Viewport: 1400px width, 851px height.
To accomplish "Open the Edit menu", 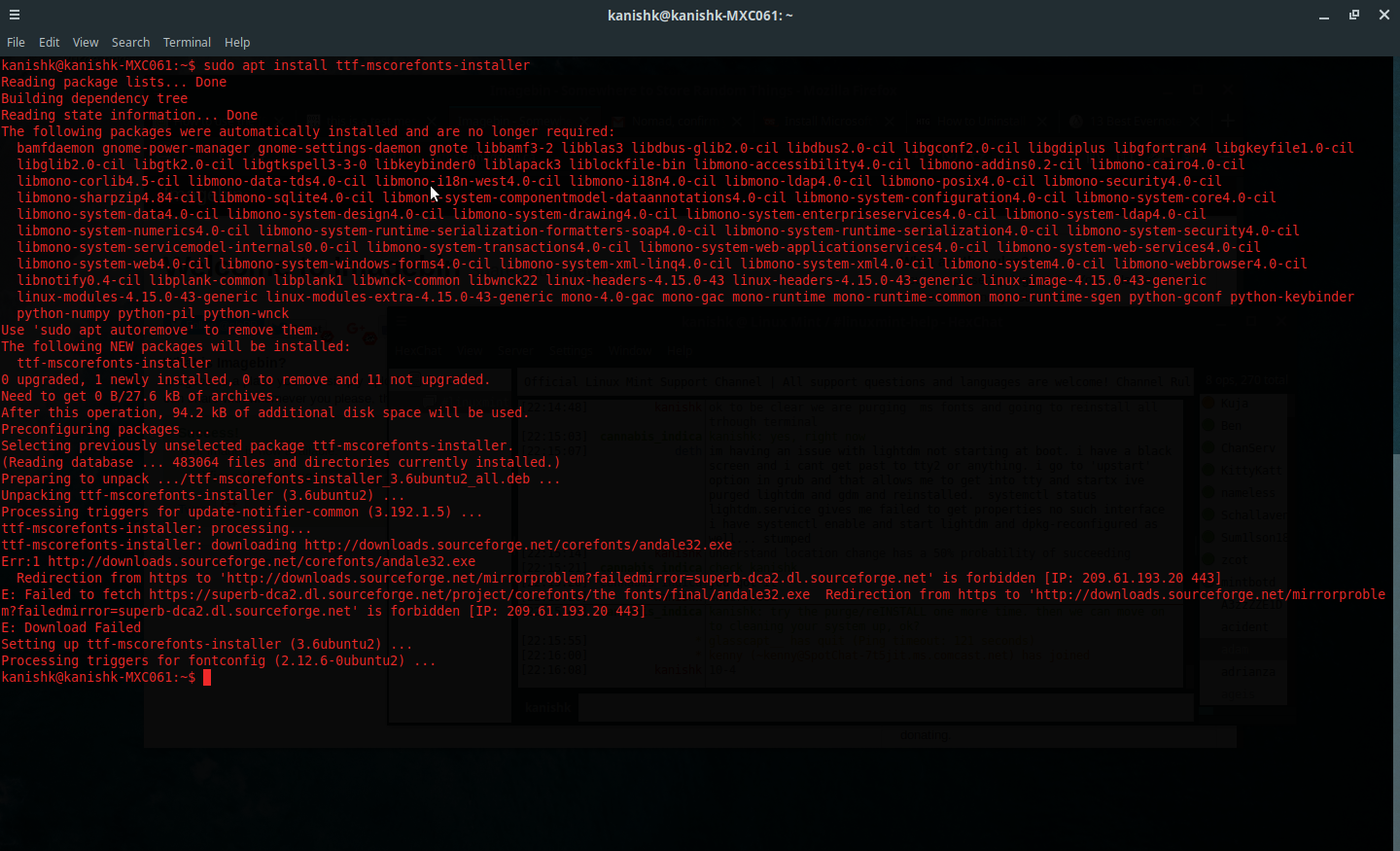I will click(x=50, y=43).
